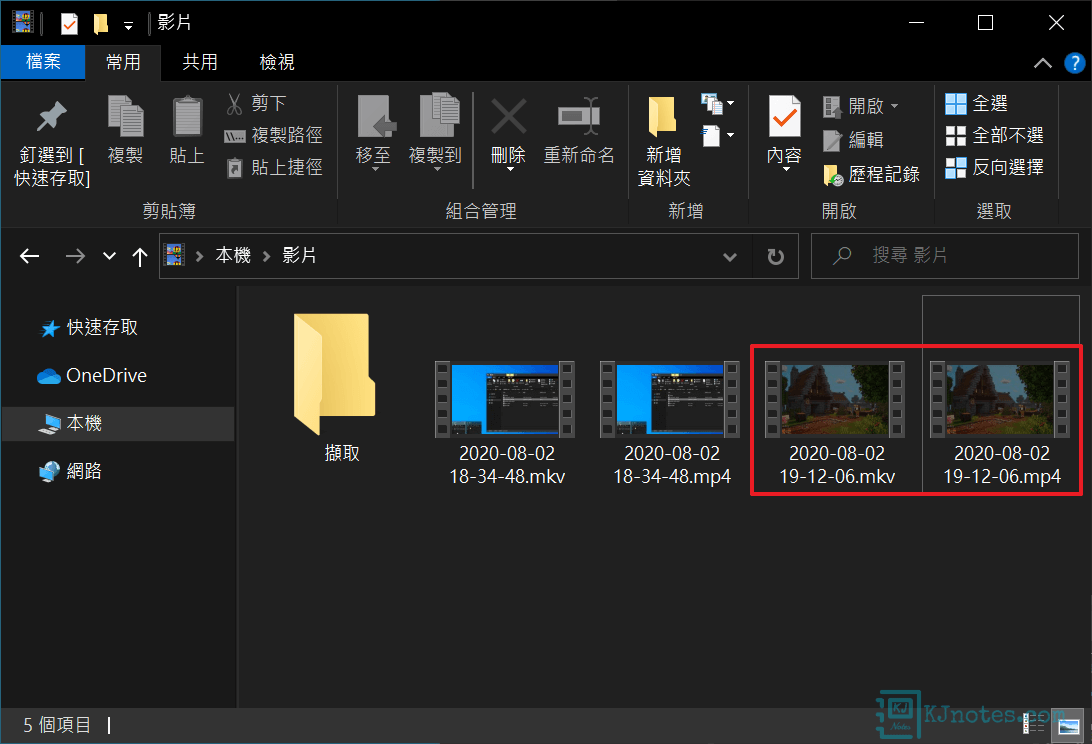This screenshot has height=744, width=1092.
Task: Click 反向選擇 invert selection button
Action: click(994, 167)
